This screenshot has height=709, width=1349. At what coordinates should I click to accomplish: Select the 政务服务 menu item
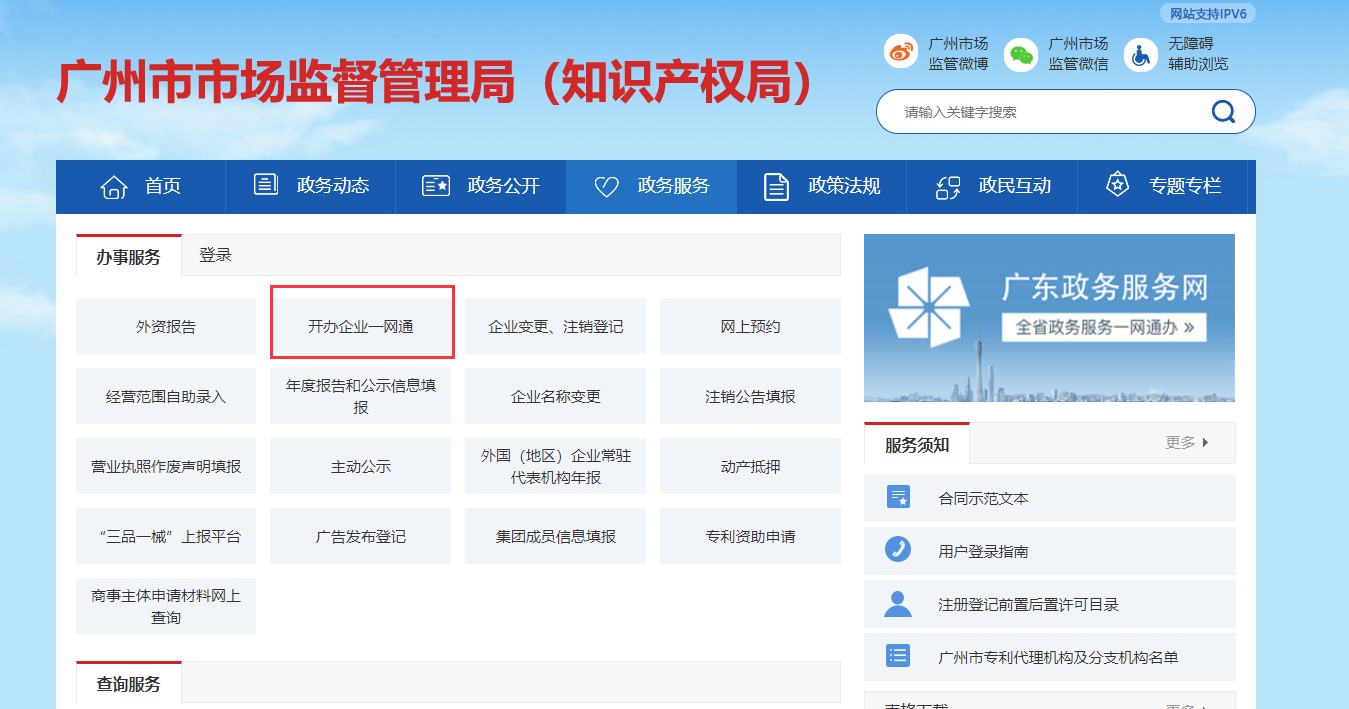[x=652, y=186]
